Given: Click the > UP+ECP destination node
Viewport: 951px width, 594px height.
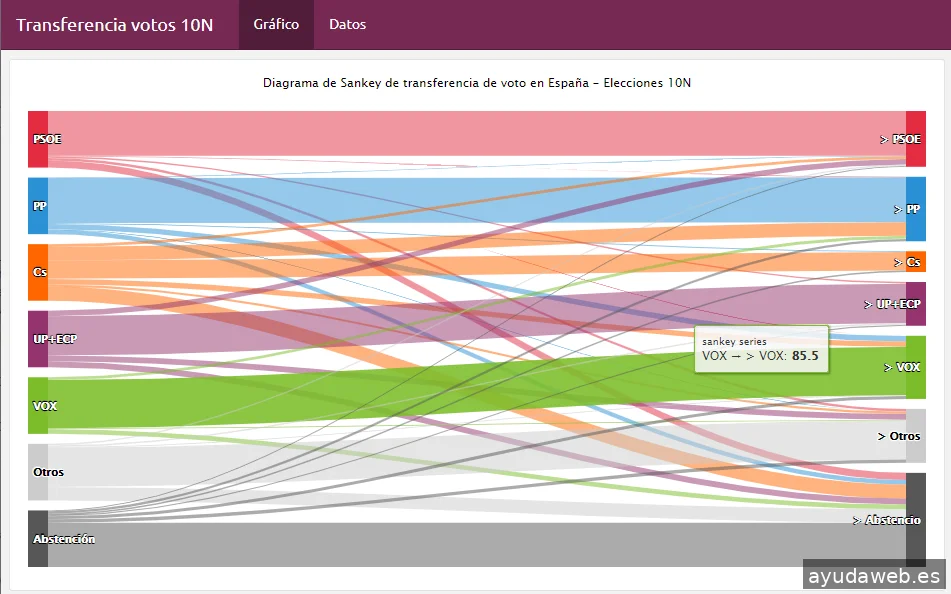Looking at the screenshot, I should (x=915, y=304).
